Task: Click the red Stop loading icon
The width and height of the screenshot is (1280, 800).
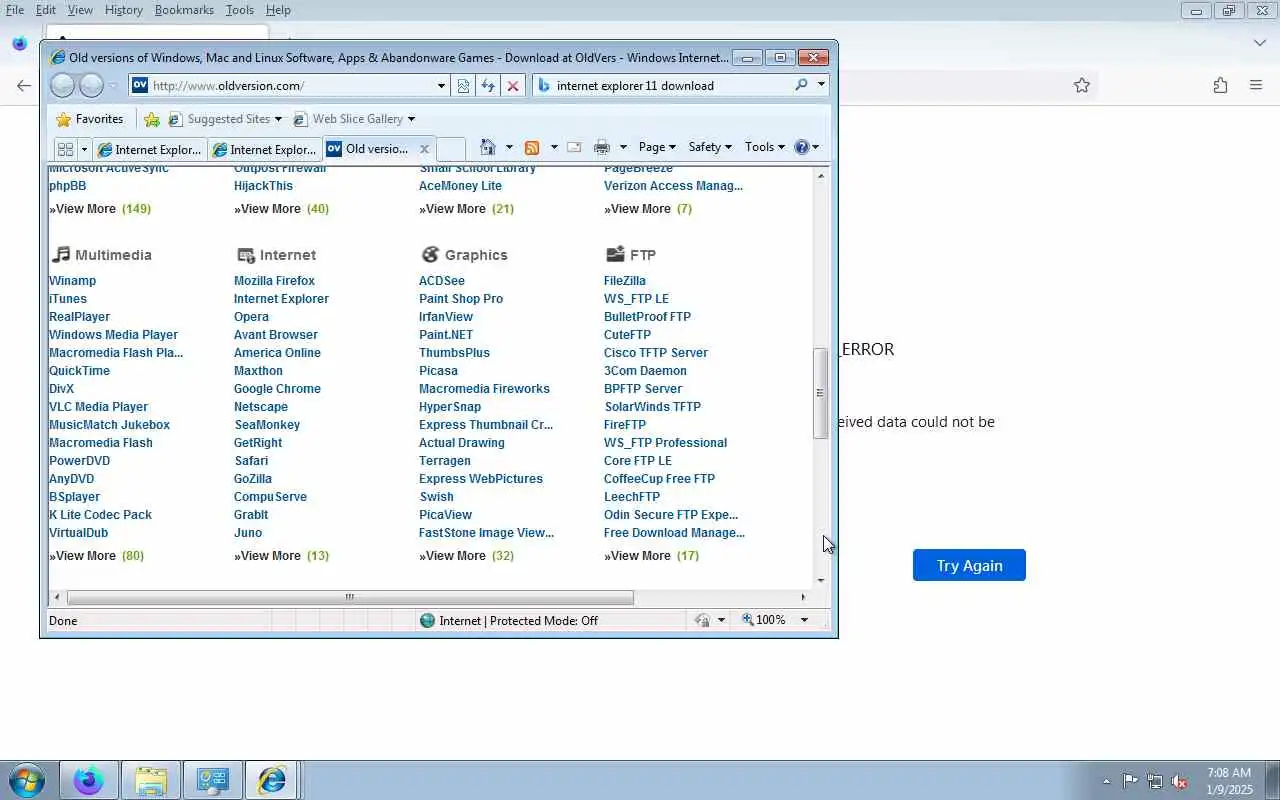Action: (513, 86)
